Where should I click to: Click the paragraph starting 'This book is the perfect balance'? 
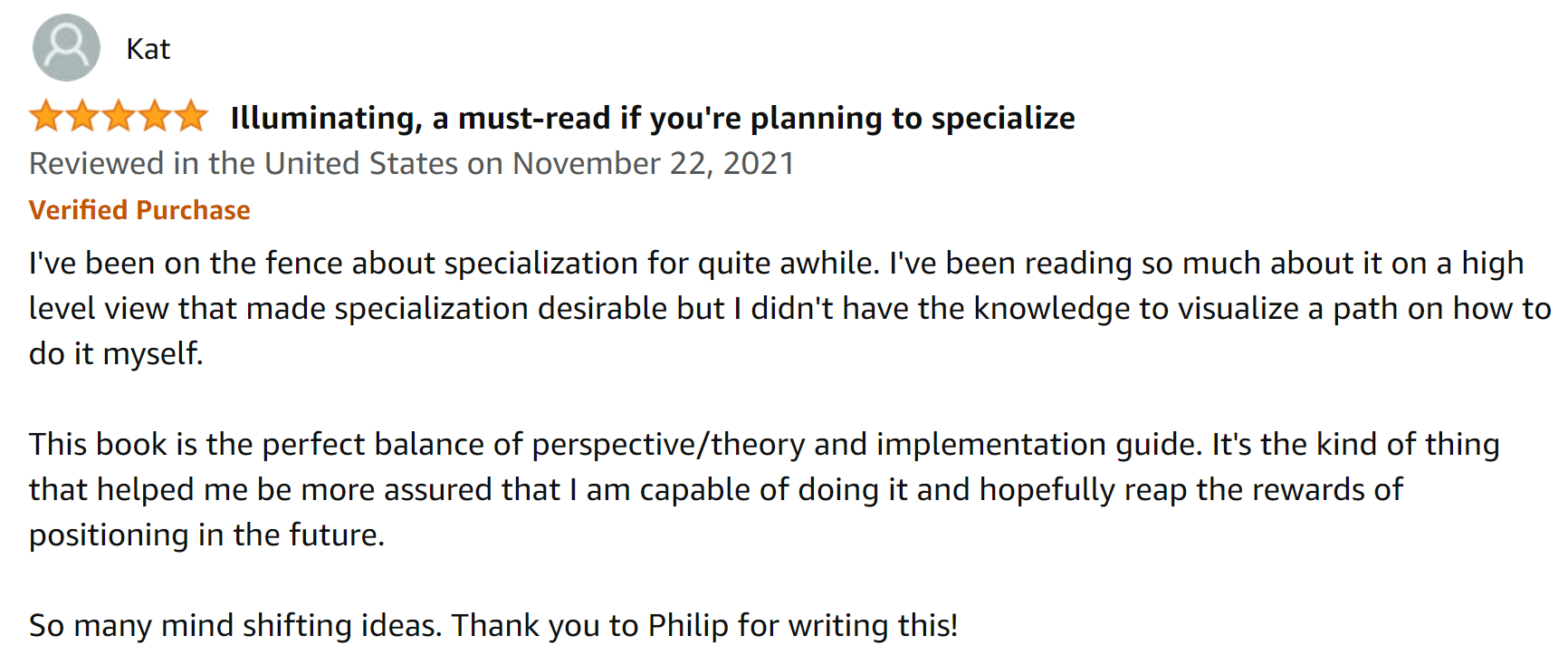click(765, 489)
